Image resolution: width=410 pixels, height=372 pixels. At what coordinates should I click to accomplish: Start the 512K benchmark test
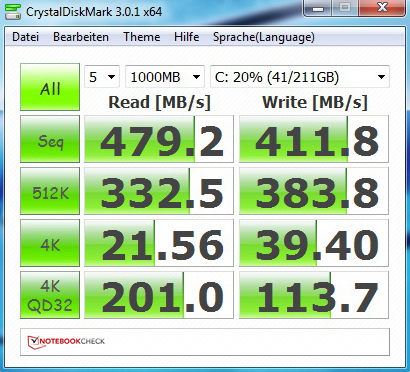pos(50,191)
